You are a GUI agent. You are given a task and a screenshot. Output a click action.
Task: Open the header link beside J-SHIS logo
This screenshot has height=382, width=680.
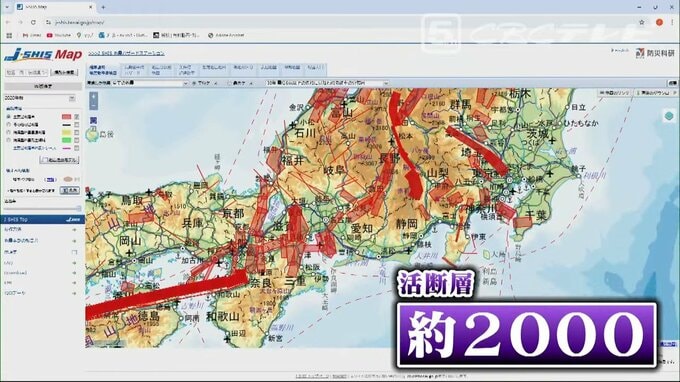pos(126,53)
